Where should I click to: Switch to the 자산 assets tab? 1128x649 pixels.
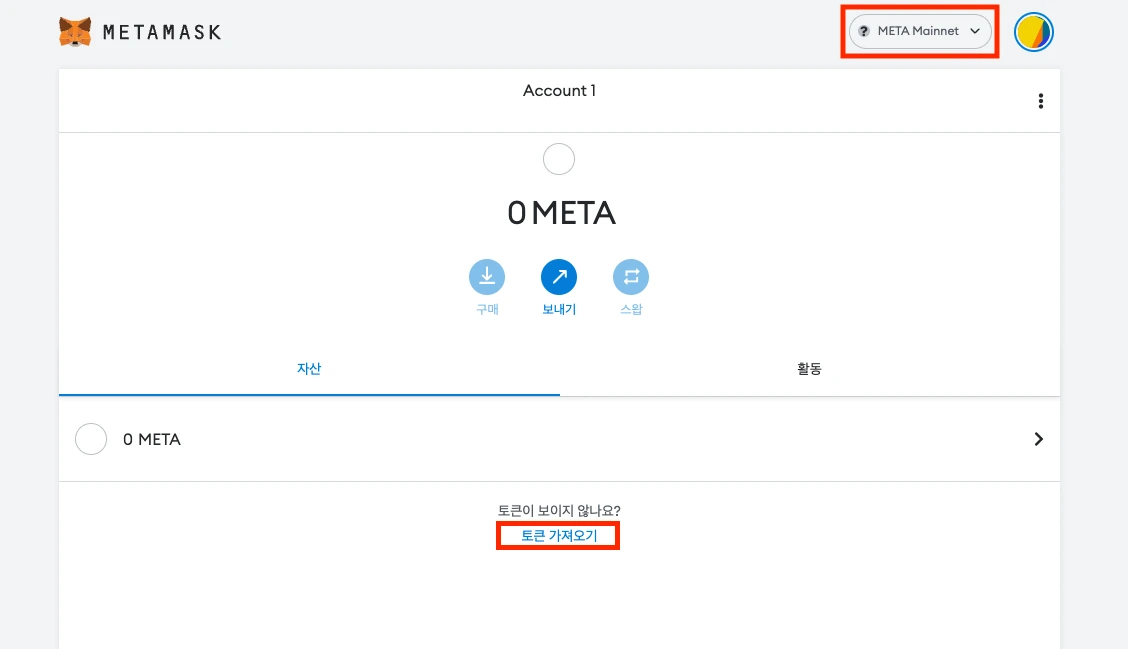309,368
